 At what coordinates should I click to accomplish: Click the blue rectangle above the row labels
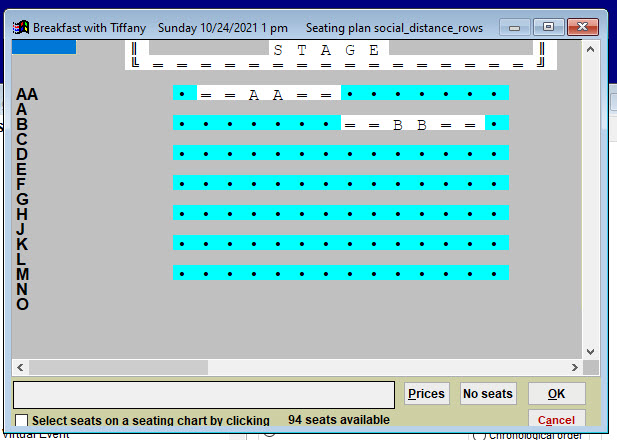click(x=44, y=47)
